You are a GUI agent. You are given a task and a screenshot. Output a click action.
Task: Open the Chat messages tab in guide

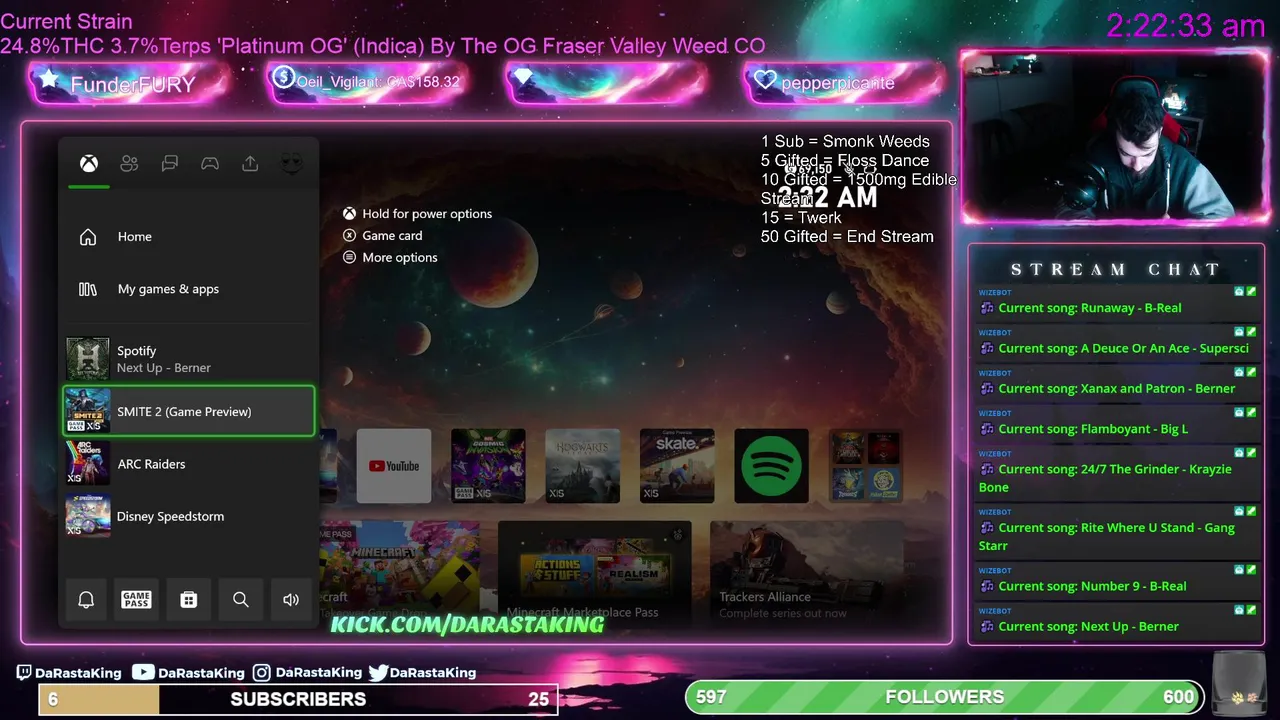pyautogui.click(x=170, y=164)
